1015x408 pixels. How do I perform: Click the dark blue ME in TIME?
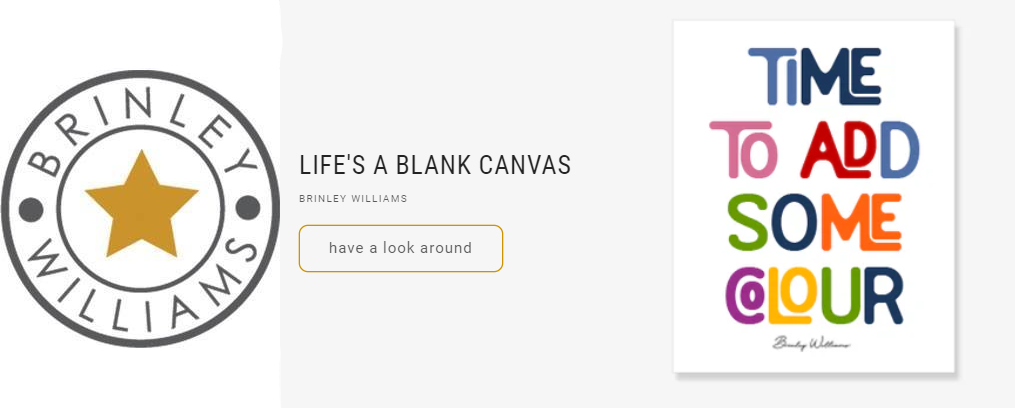tap(842, 76)
